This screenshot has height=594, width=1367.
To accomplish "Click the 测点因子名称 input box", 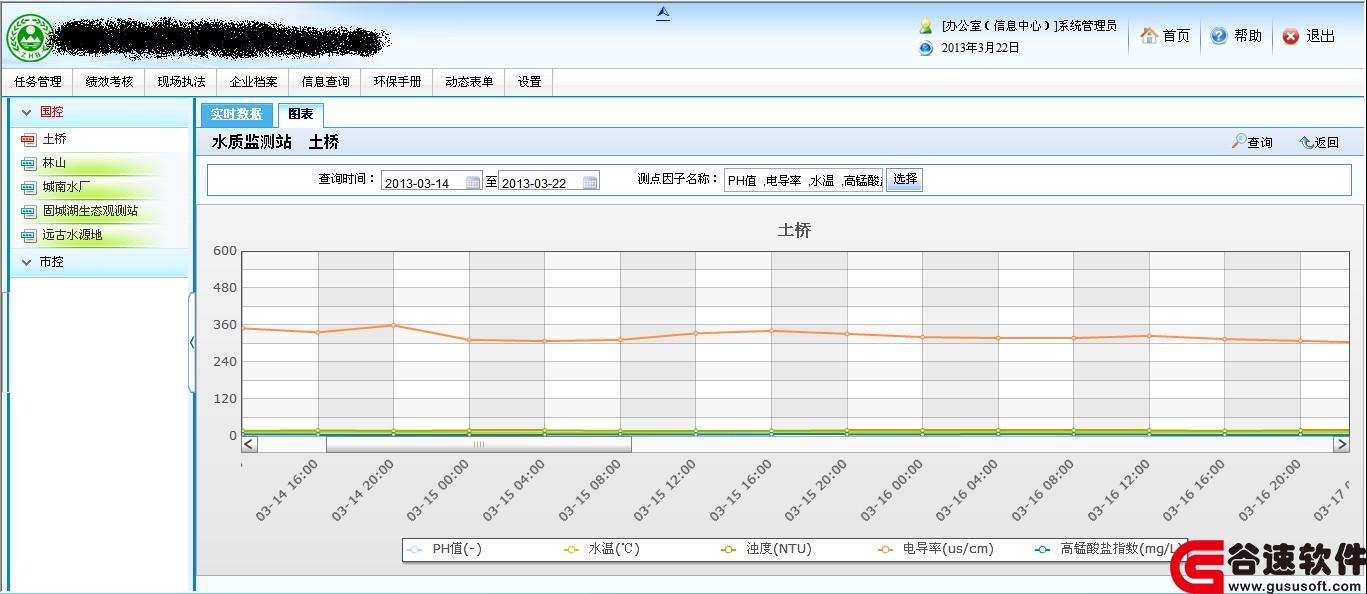I will click(804, 181).
